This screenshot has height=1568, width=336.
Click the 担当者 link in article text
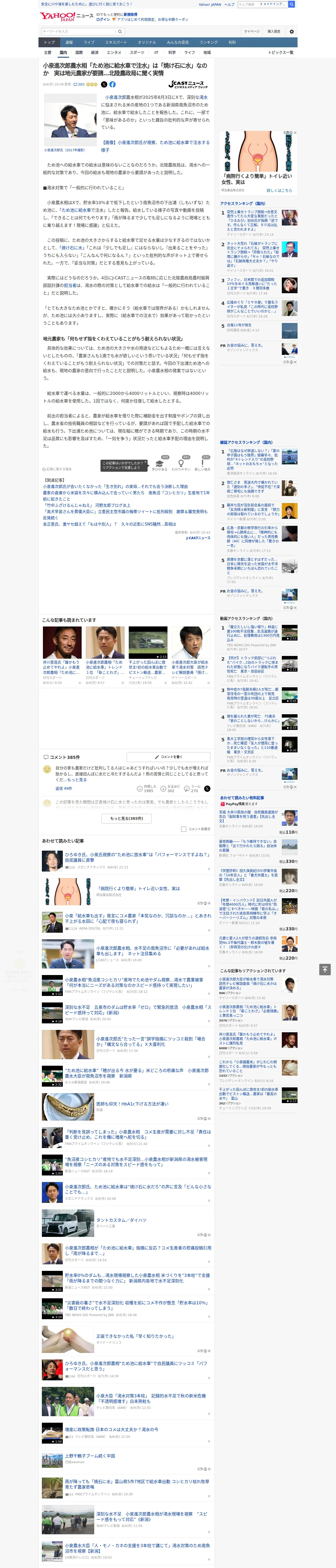[x=70, y=285]
